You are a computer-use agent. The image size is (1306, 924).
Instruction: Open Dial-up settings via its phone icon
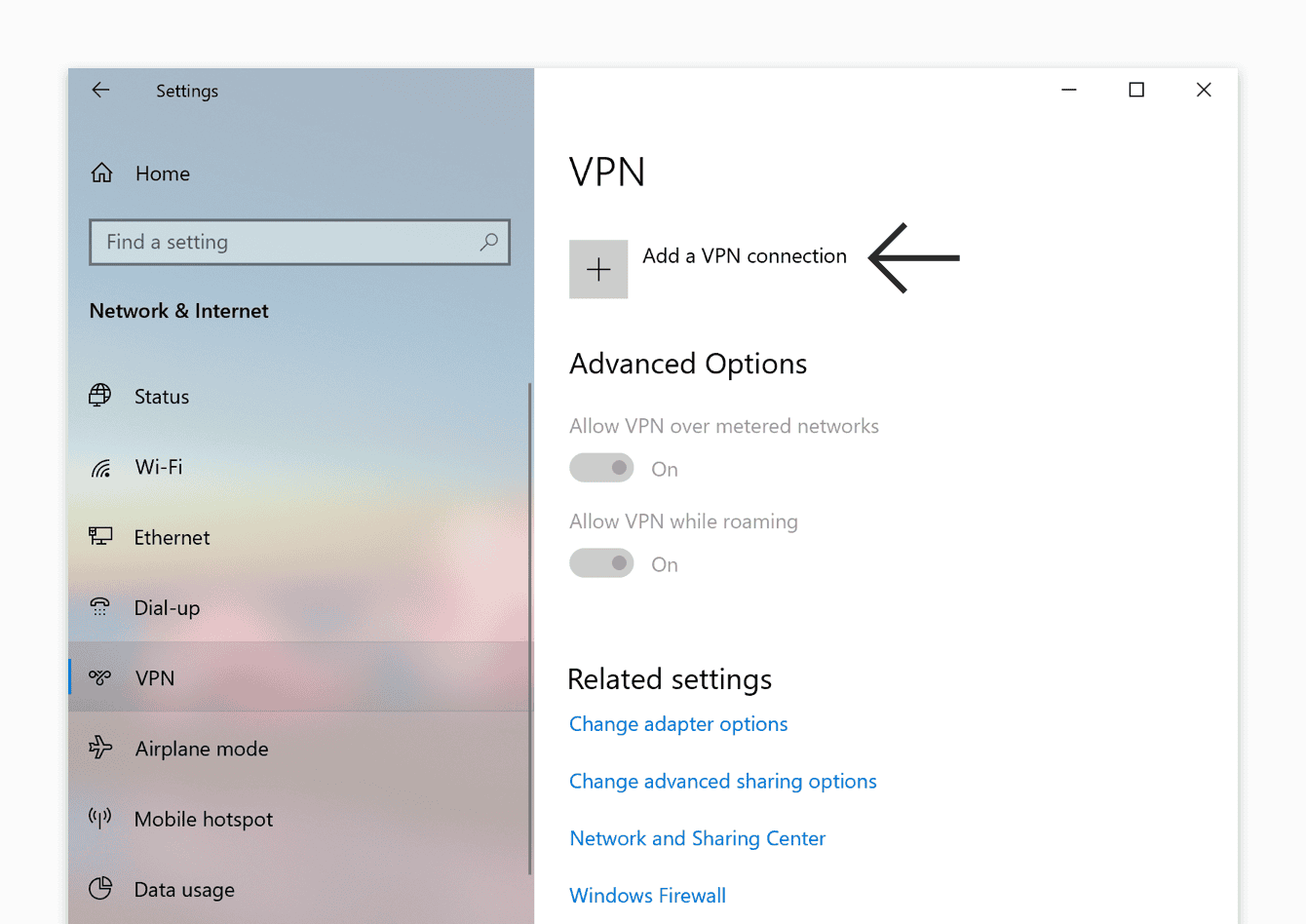coord(100,607)
